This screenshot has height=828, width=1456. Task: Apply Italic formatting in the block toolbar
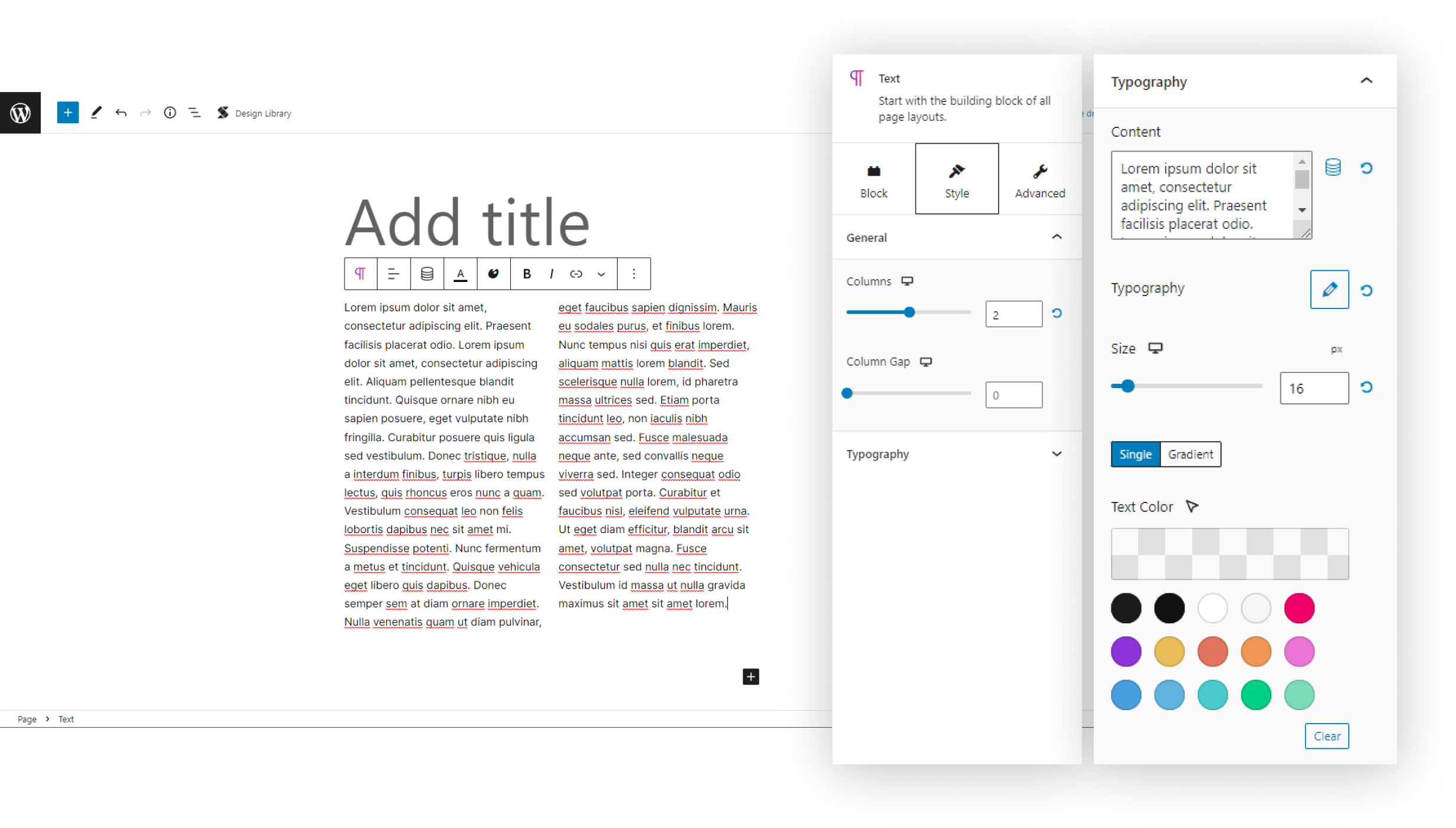point(550,274)
